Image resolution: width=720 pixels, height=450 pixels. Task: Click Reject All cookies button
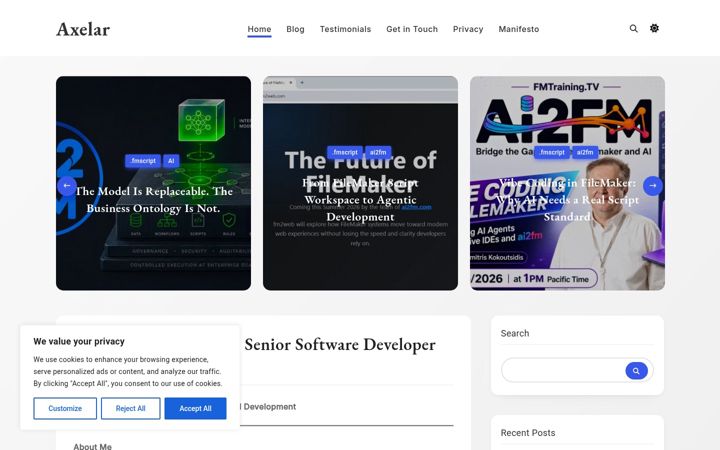[x=130, y=408]
